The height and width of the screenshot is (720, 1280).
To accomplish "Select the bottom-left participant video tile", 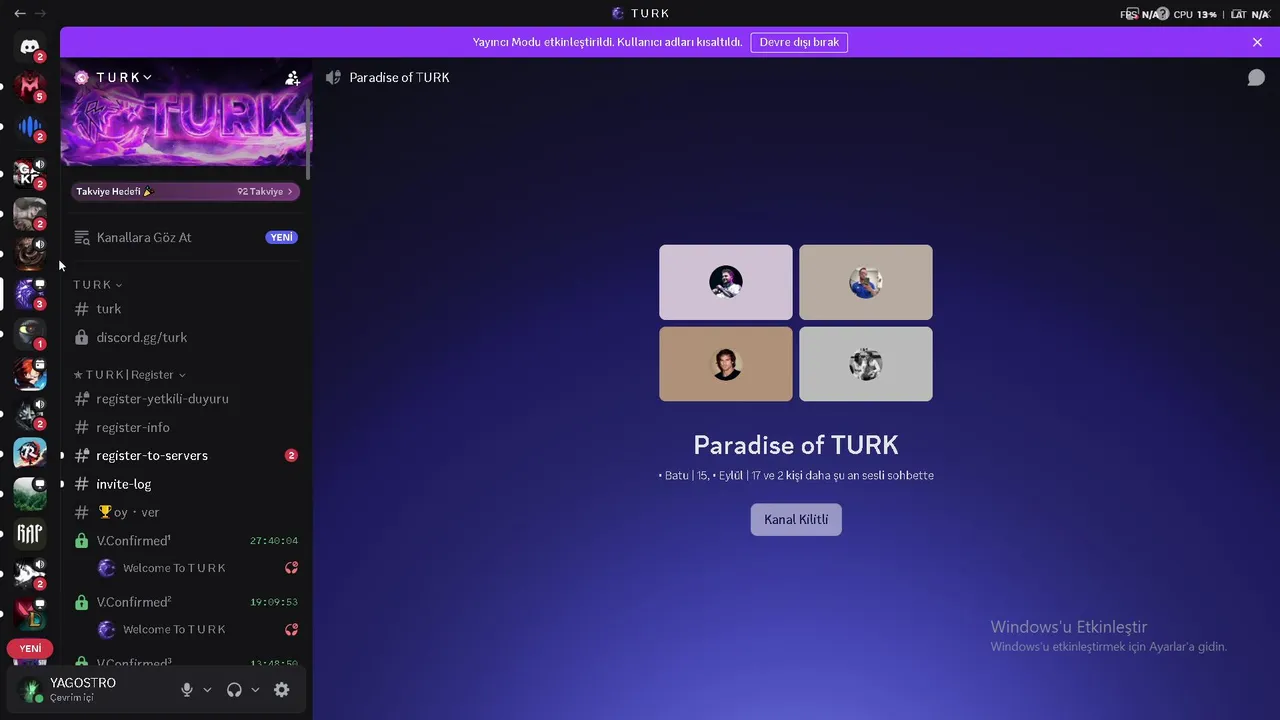I will [726, 364].
